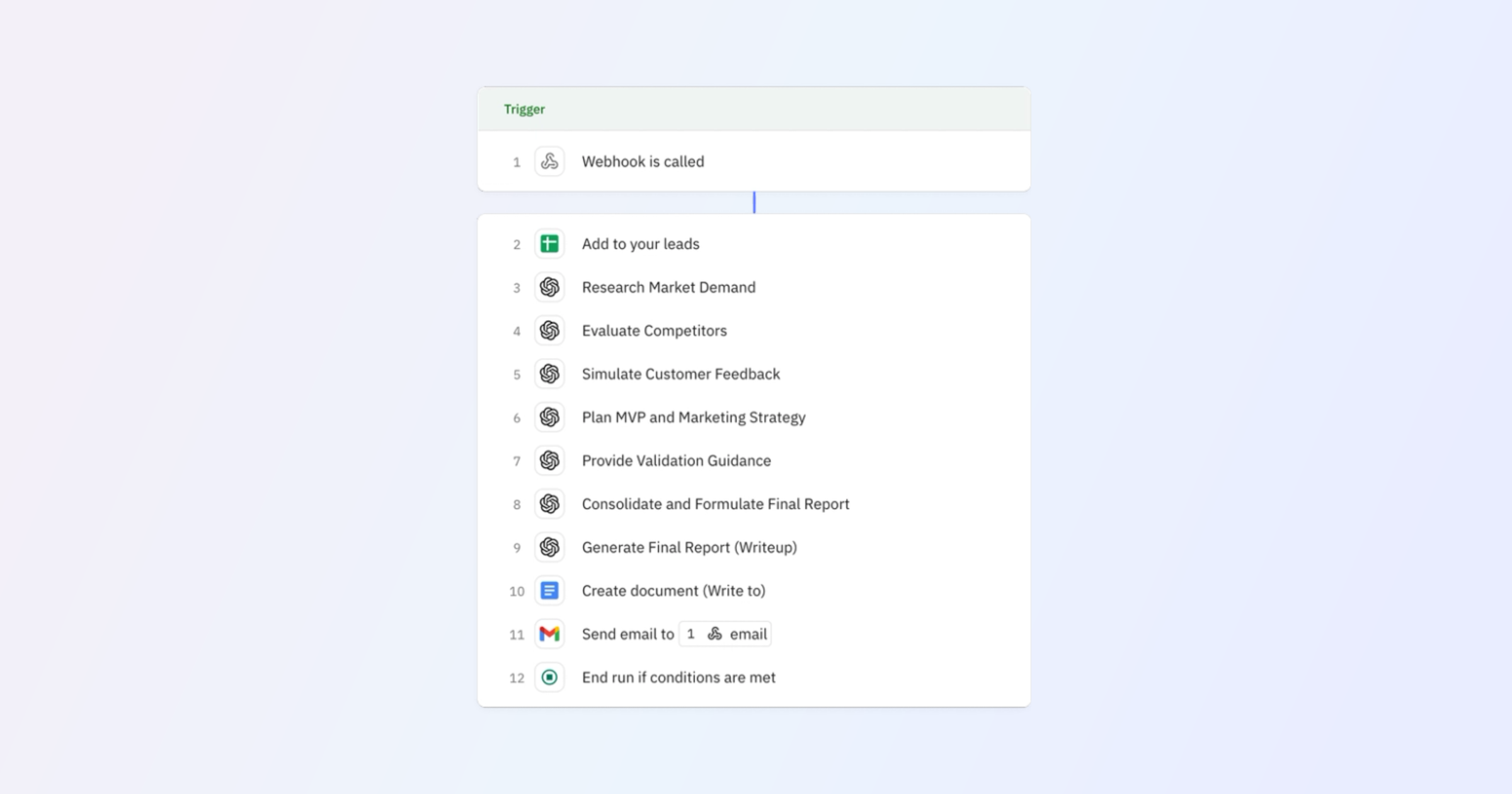
Task: Click the Google Docs icon on Create document step
Action: click(549, 590)
